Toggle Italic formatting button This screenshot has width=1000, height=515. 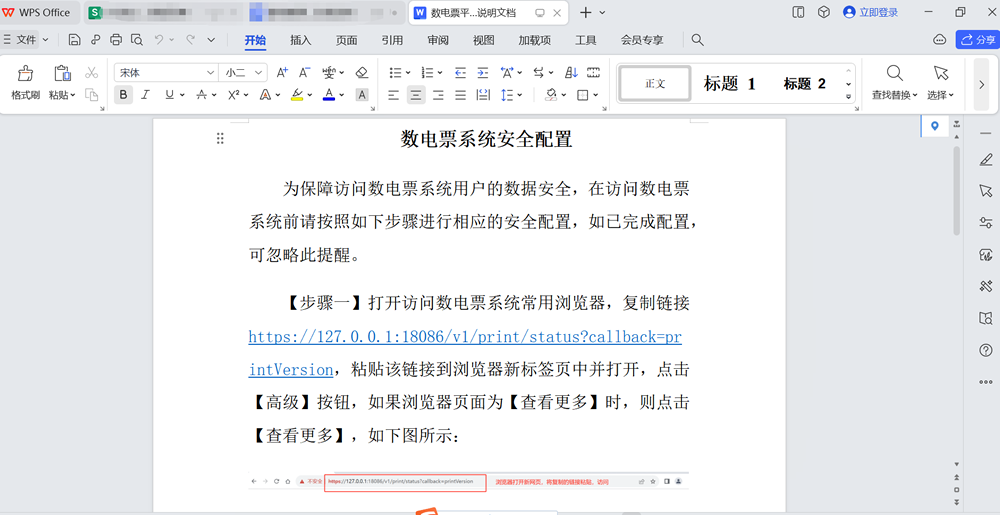pos(145,95)
